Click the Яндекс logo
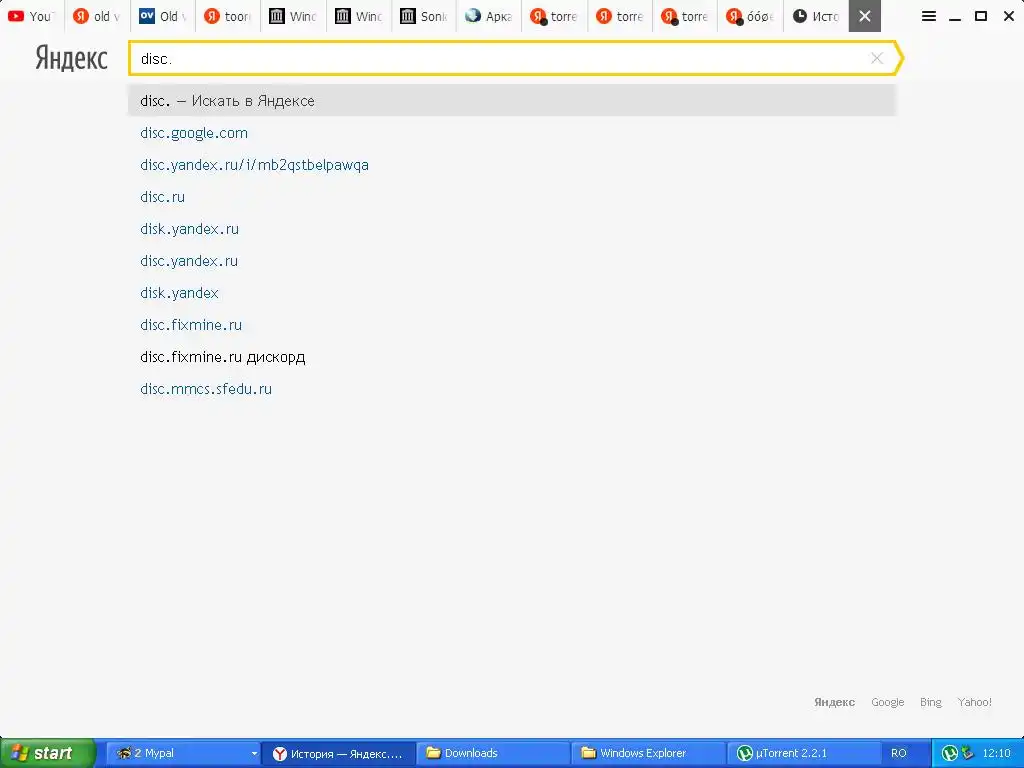Viewport: 1024px width, 768px height. click(x=71, y=58)
